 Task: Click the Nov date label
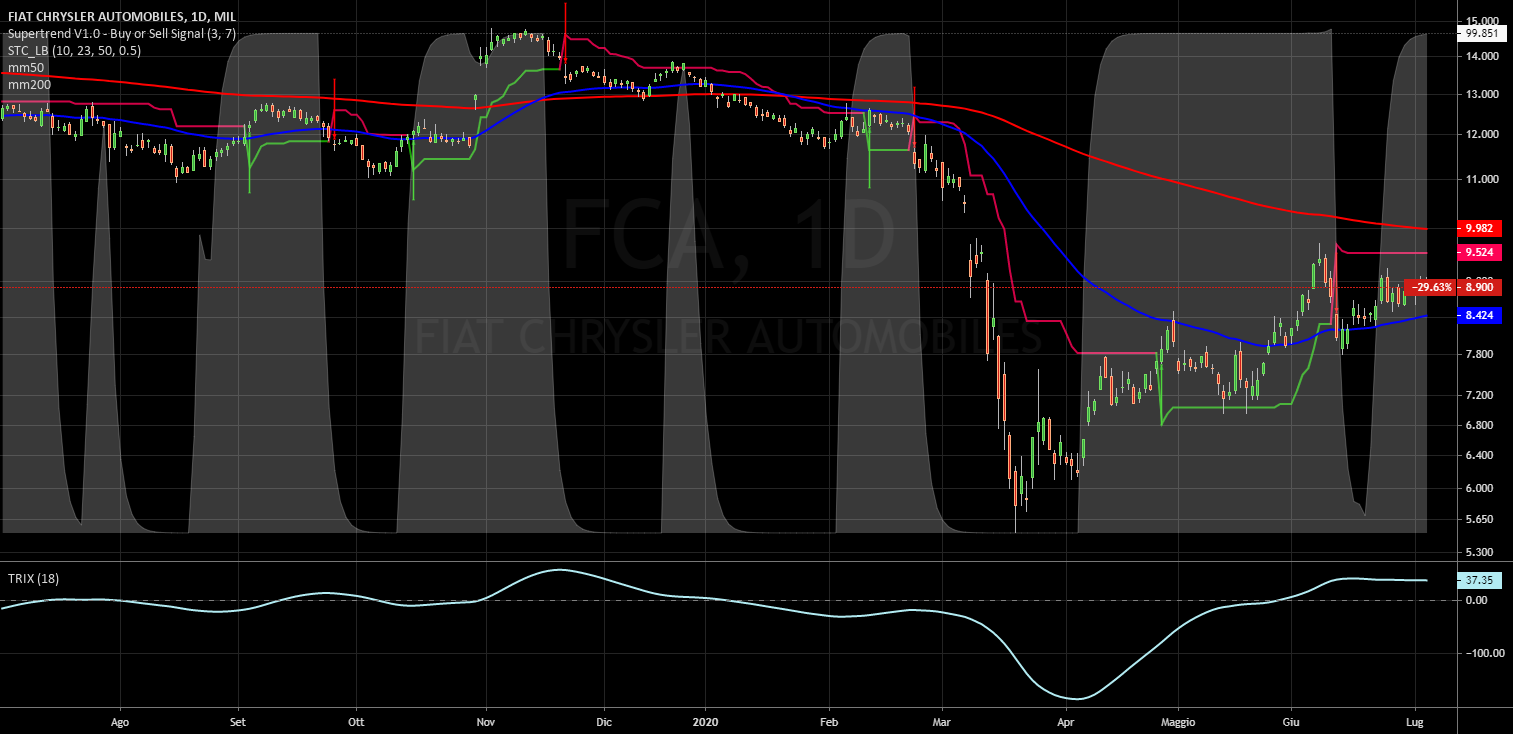486,720
